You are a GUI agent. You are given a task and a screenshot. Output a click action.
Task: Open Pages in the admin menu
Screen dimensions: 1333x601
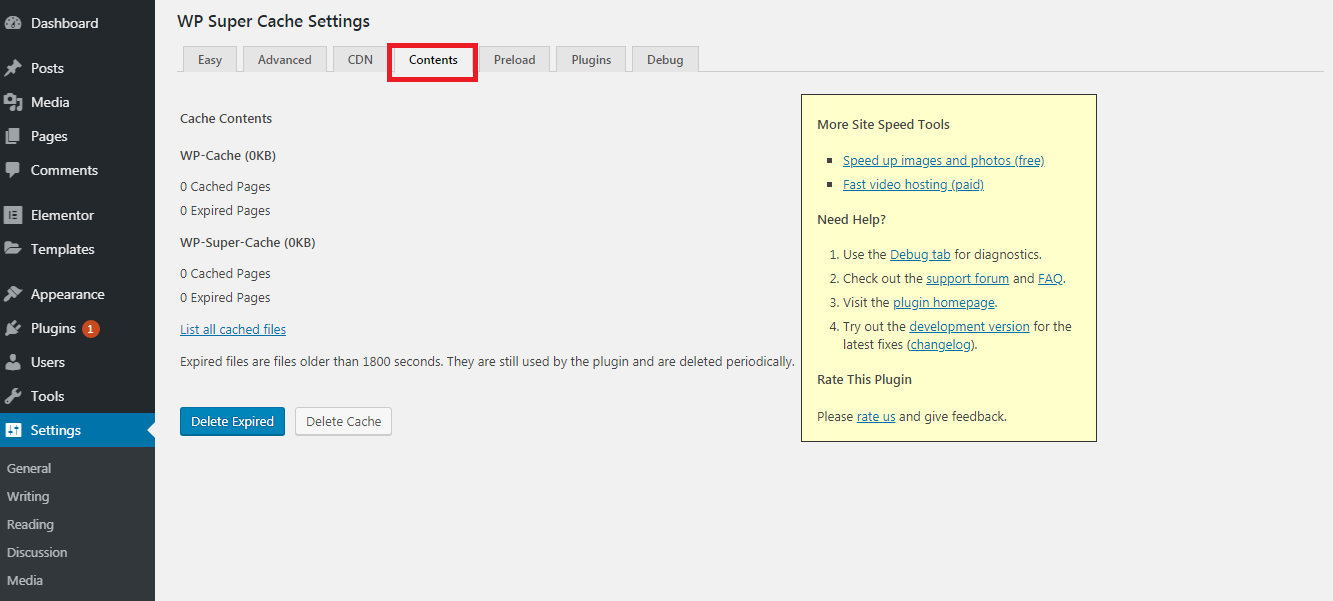tap(77, 136)
